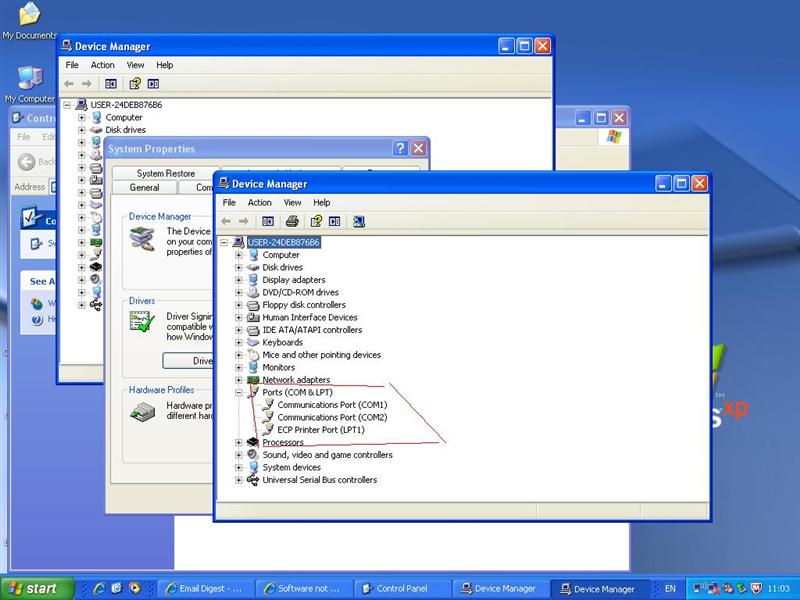The image size is (800, 600).
Task: Expand the Monitors node
Action: click(x=238, y=367)
